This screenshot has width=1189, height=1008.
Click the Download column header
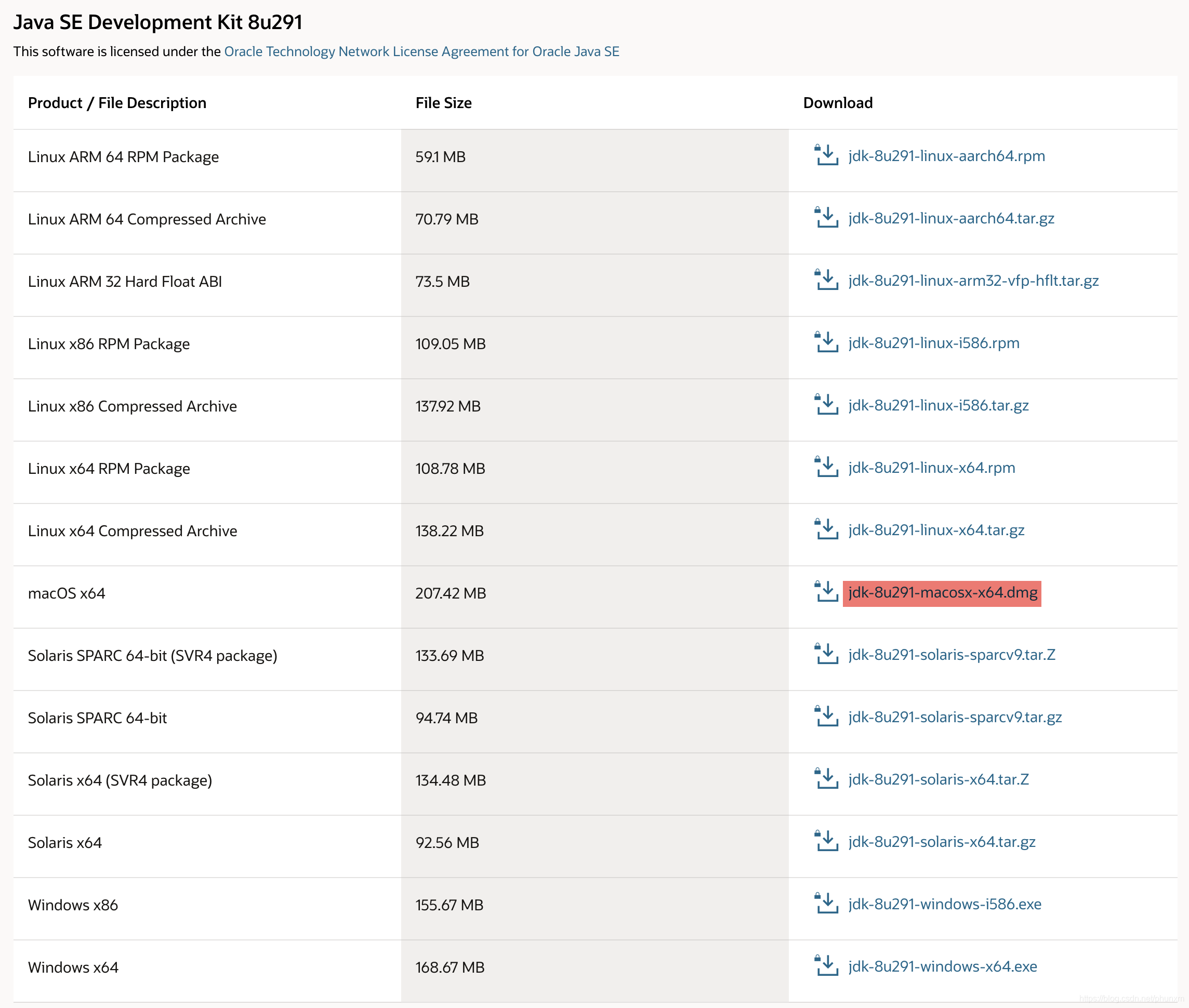(838, 103)
